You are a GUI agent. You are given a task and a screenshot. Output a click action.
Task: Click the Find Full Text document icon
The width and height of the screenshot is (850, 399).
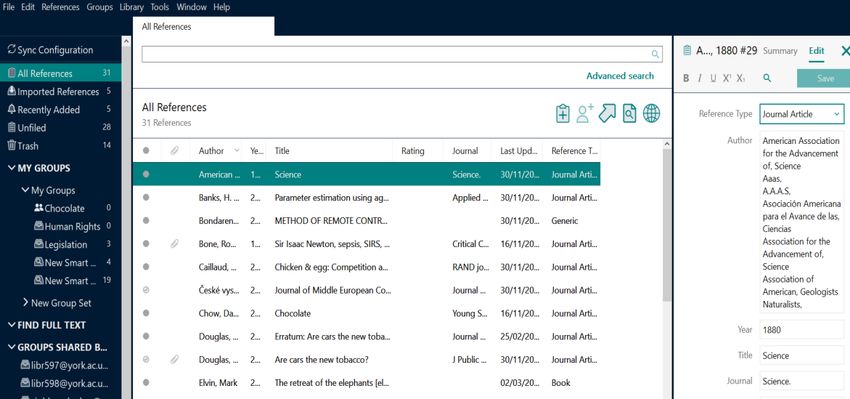(x=629, y=113)
